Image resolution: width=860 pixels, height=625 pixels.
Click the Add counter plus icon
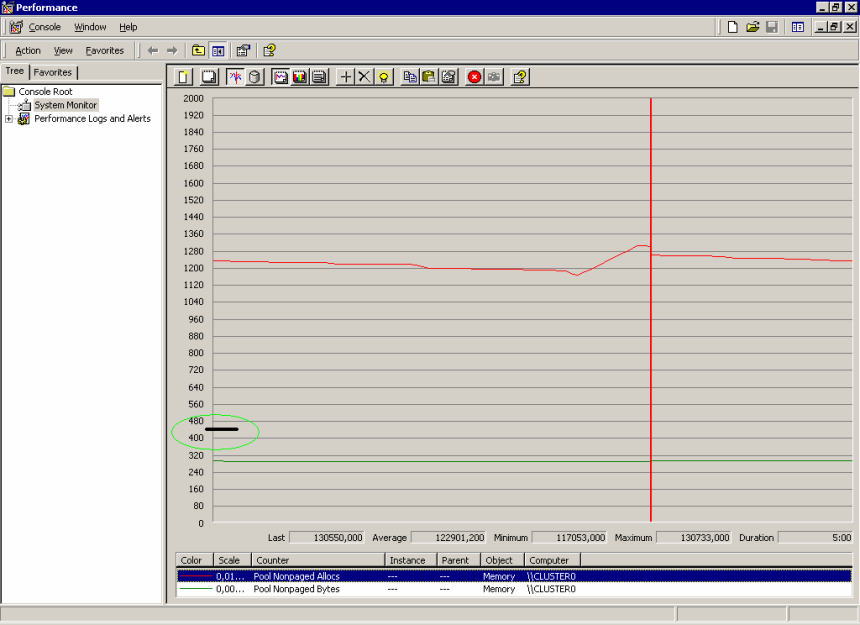(x=346, y=77)
